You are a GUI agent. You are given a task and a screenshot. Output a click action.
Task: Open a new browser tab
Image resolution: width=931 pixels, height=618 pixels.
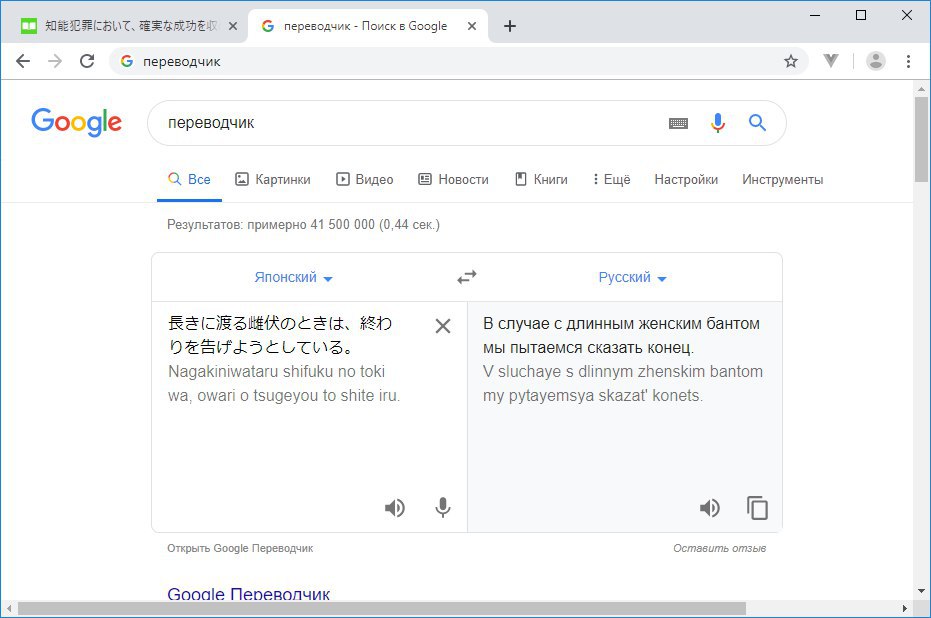pos(509,26)
